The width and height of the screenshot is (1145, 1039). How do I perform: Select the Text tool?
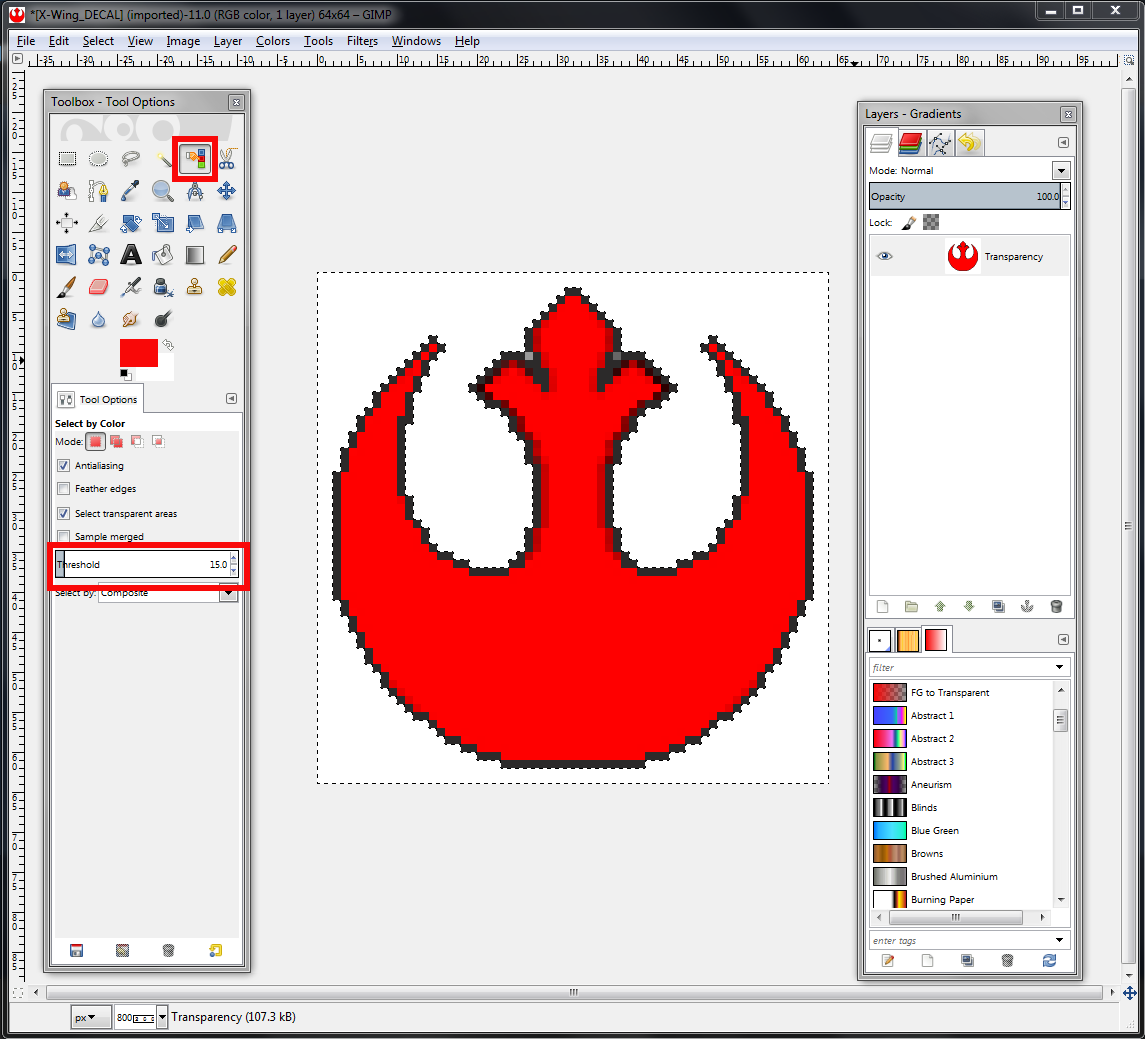[131, 255]
